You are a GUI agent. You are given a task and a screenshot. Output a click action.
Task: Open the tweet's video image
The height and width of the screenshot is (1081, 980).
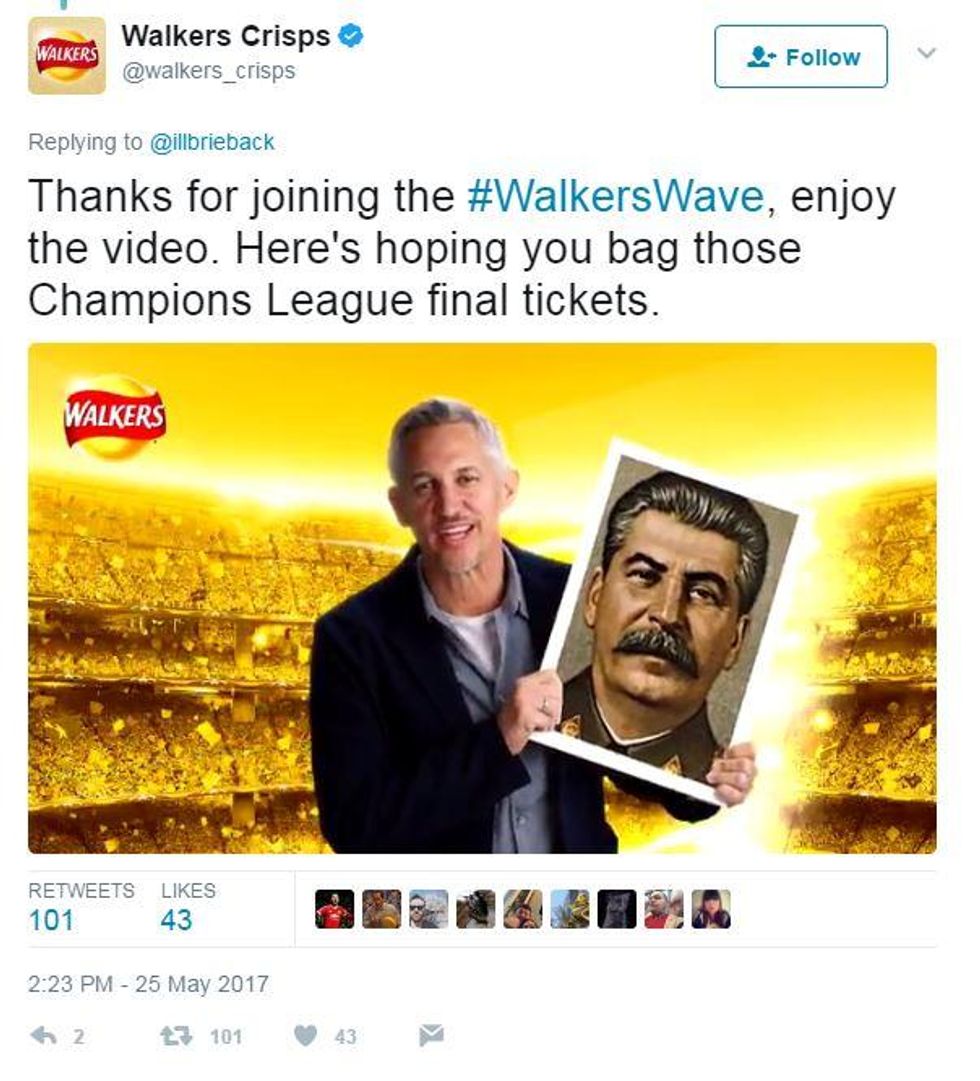coord(482,598)
